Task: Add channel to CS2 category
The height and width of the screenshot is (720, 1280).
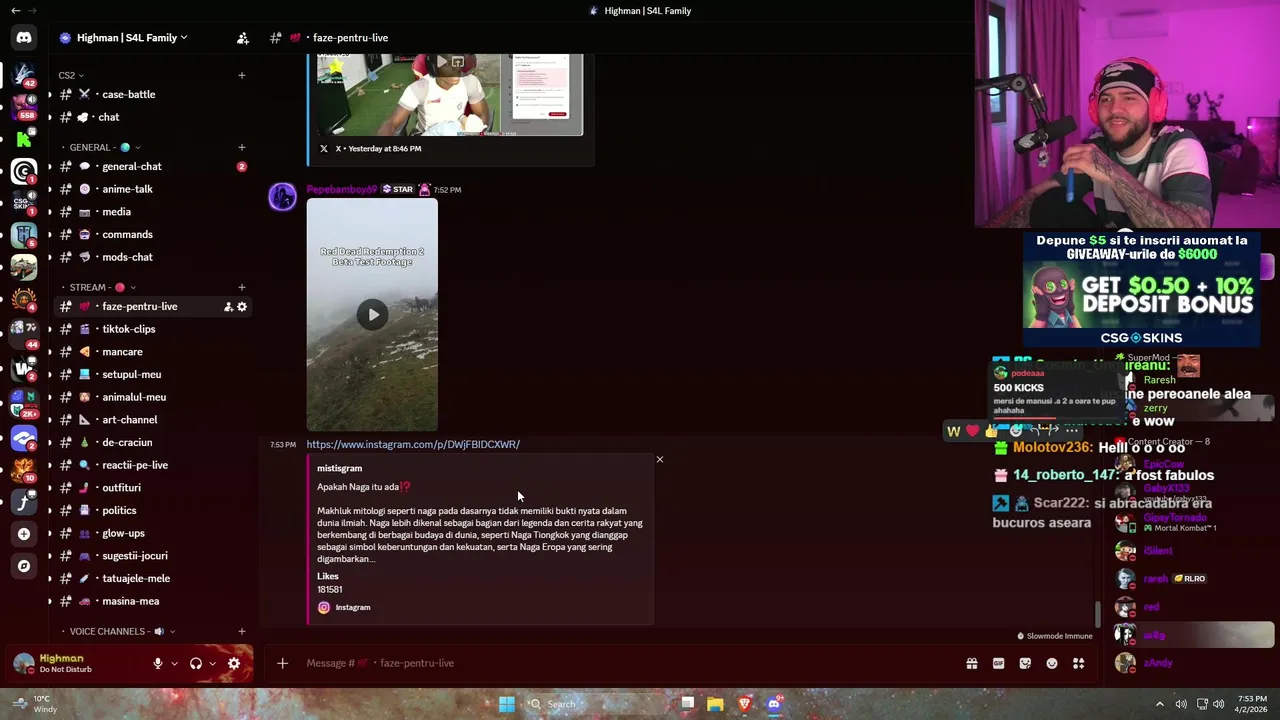Action: pos(241,75)
